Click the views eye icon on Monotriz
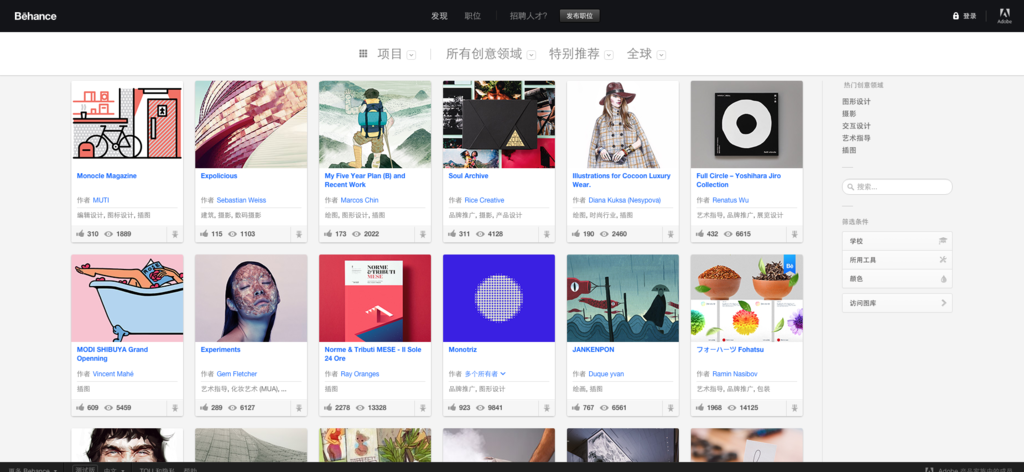This screenshot has height=472, width=1024. (481, 407)
